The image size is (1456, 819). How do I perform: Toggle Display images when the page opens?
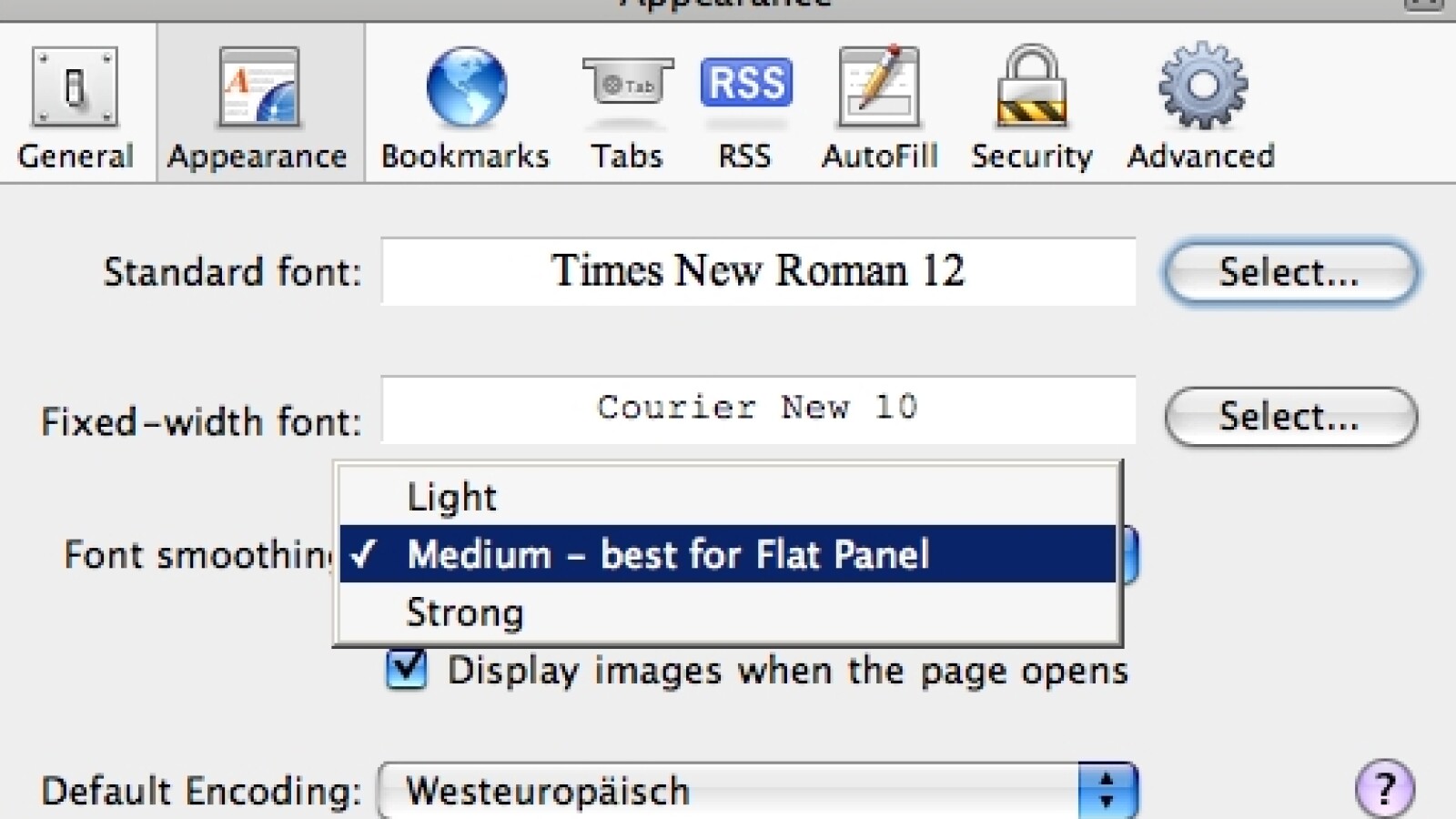(406, 669)
